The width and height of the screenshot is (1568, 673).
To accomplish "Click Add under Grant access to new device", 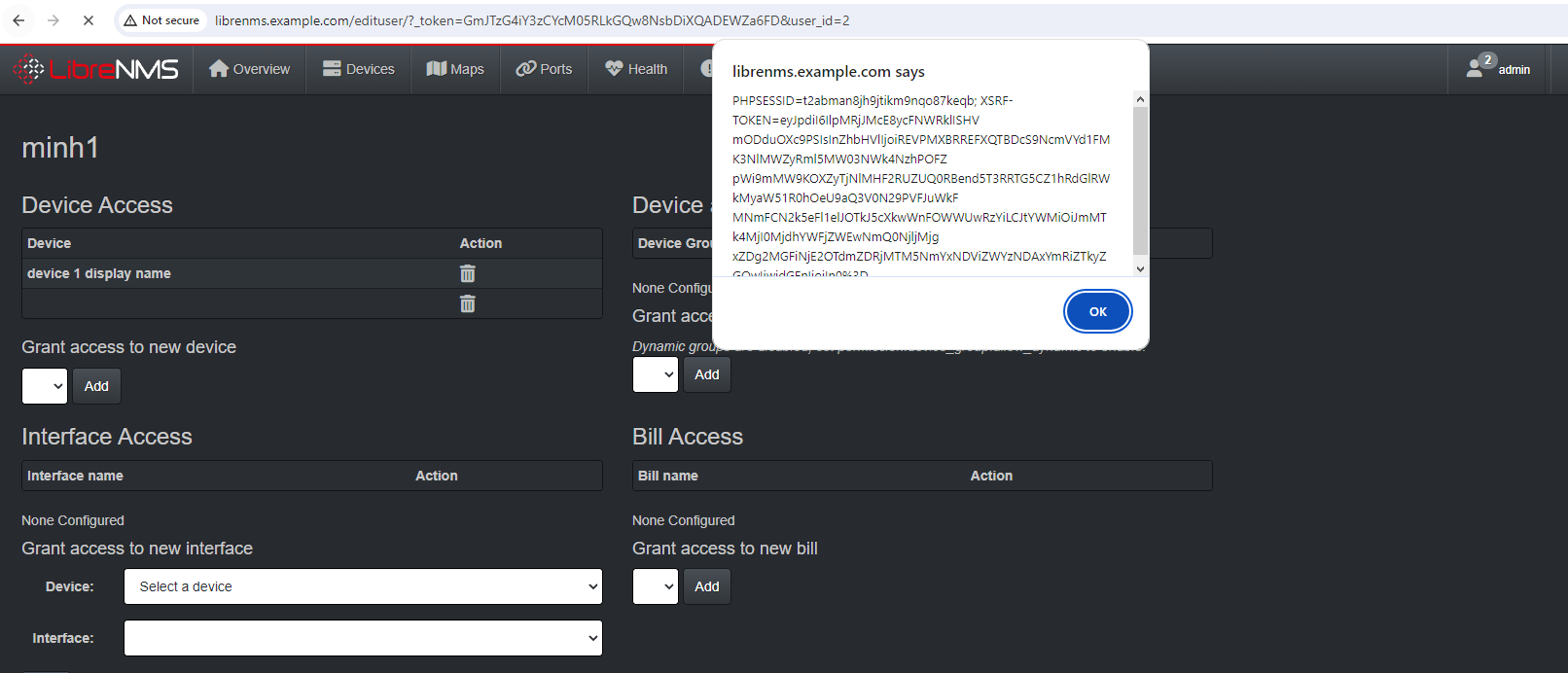I will click(96, 386).
